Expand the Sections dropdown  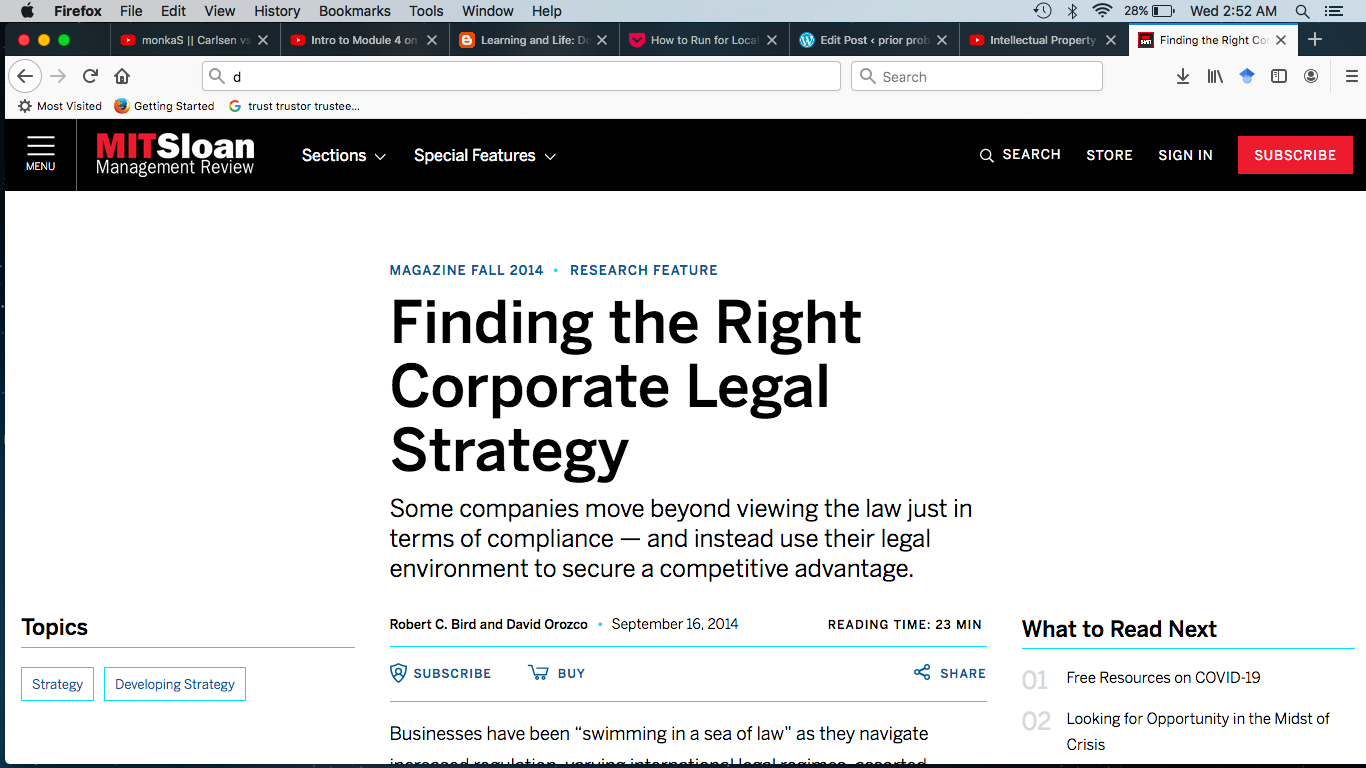[x=343, y=156]
